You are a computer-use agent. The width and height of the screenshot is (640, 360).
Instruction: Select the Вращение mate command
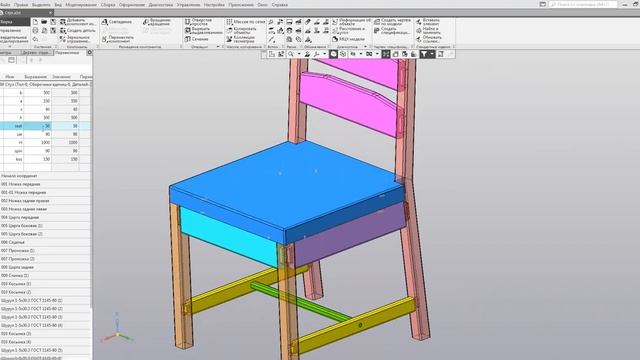point(157,22)
